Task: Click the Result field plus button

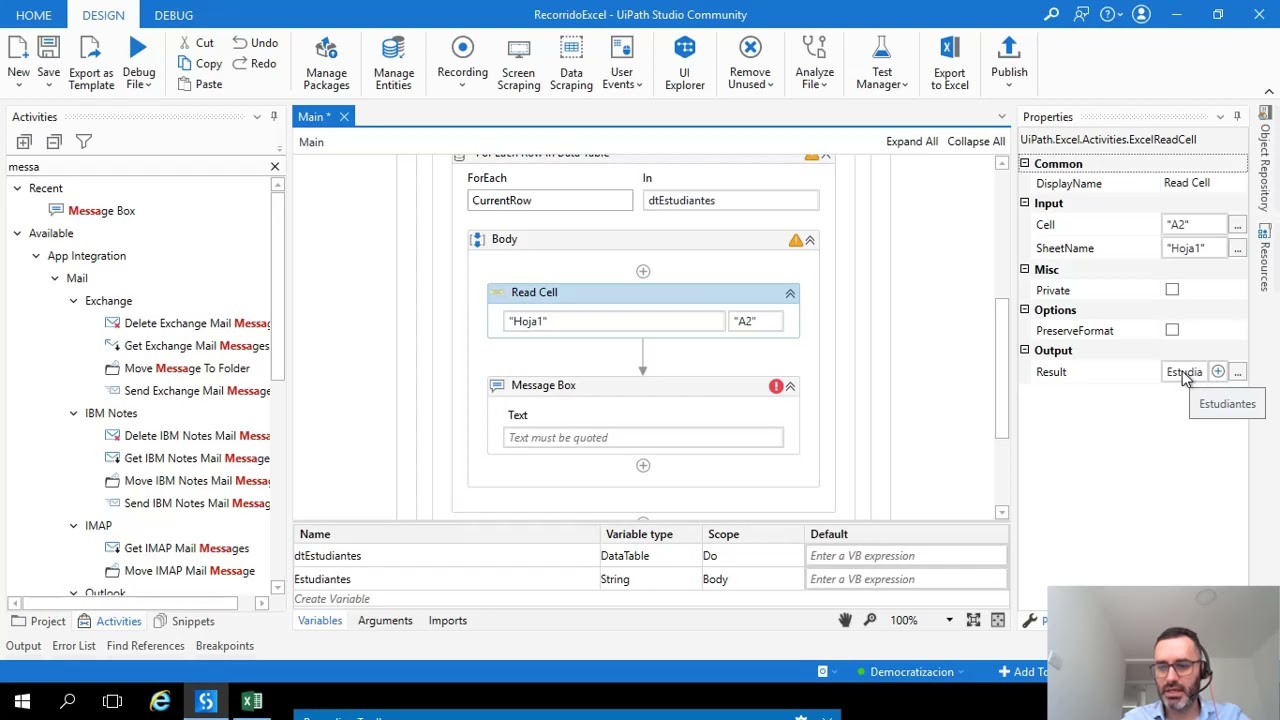Action: [x=1218, y=372]
